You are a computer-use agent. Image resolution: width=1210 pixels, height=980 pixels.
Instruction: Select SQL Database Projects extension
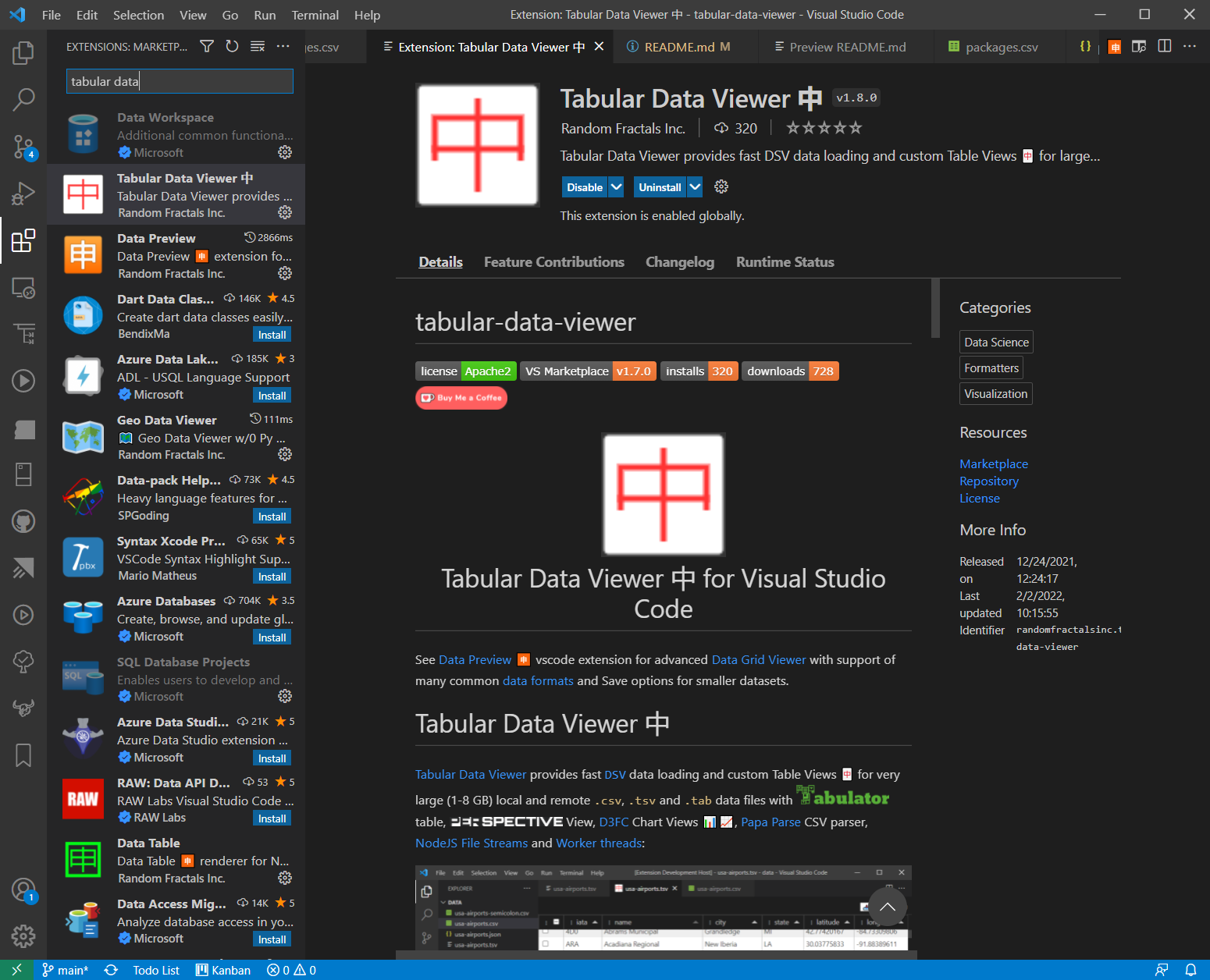tap(176, 679)
